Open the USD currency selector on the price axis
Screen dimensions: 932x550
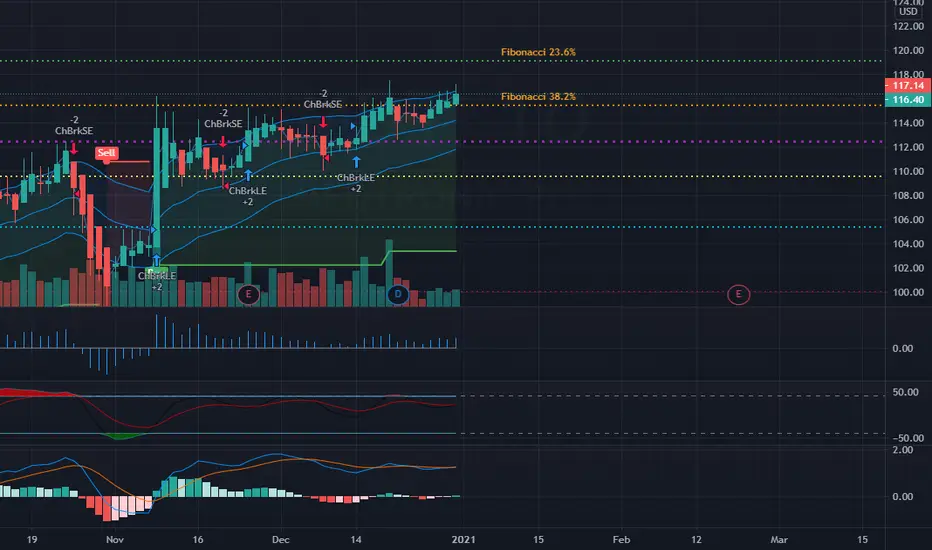pyautogui.click(x=908, y=11)
